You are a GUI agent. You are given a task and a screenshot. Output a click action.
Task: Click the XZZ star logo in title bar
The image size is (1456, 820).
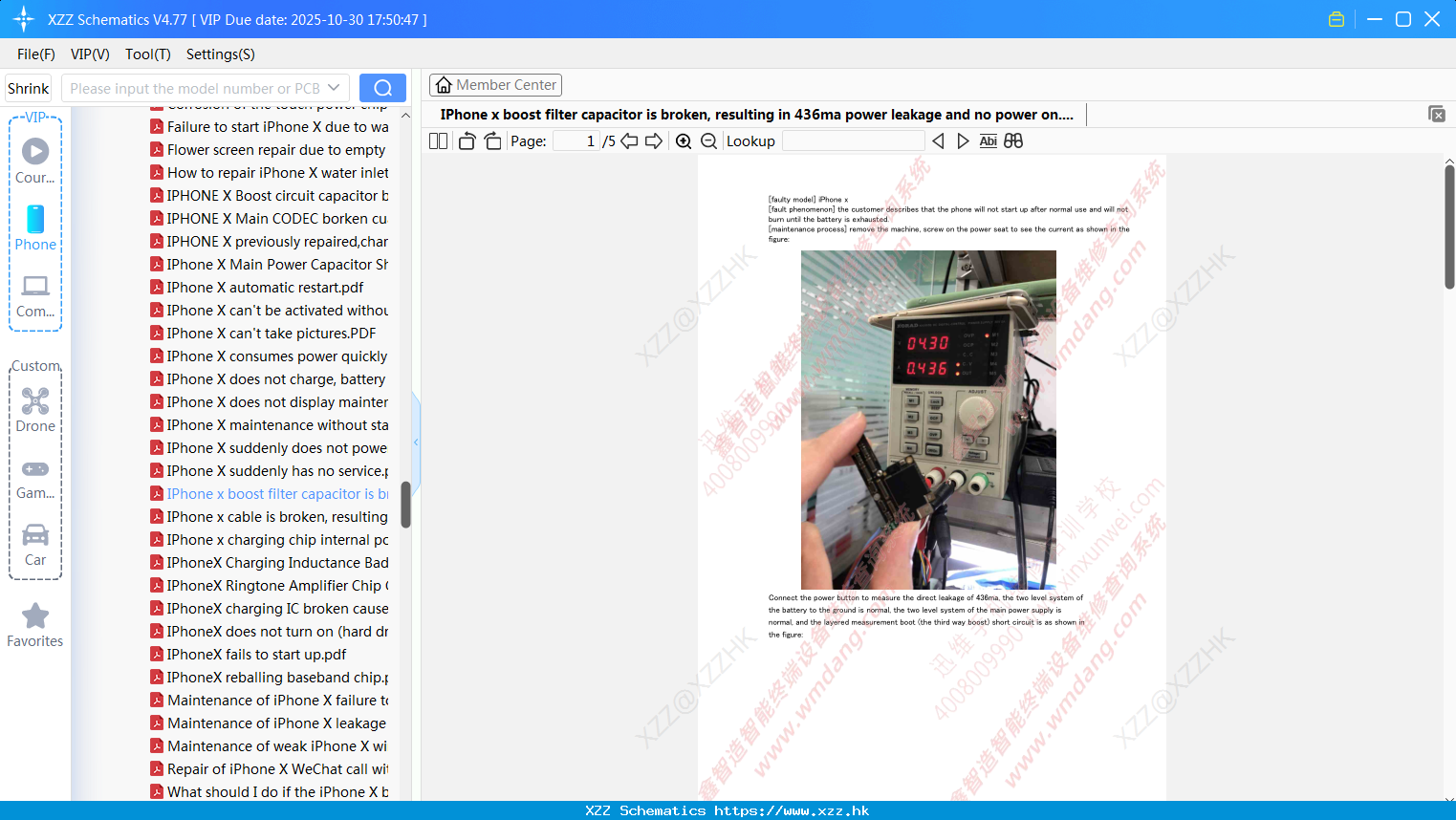click(x=24, y=19)
